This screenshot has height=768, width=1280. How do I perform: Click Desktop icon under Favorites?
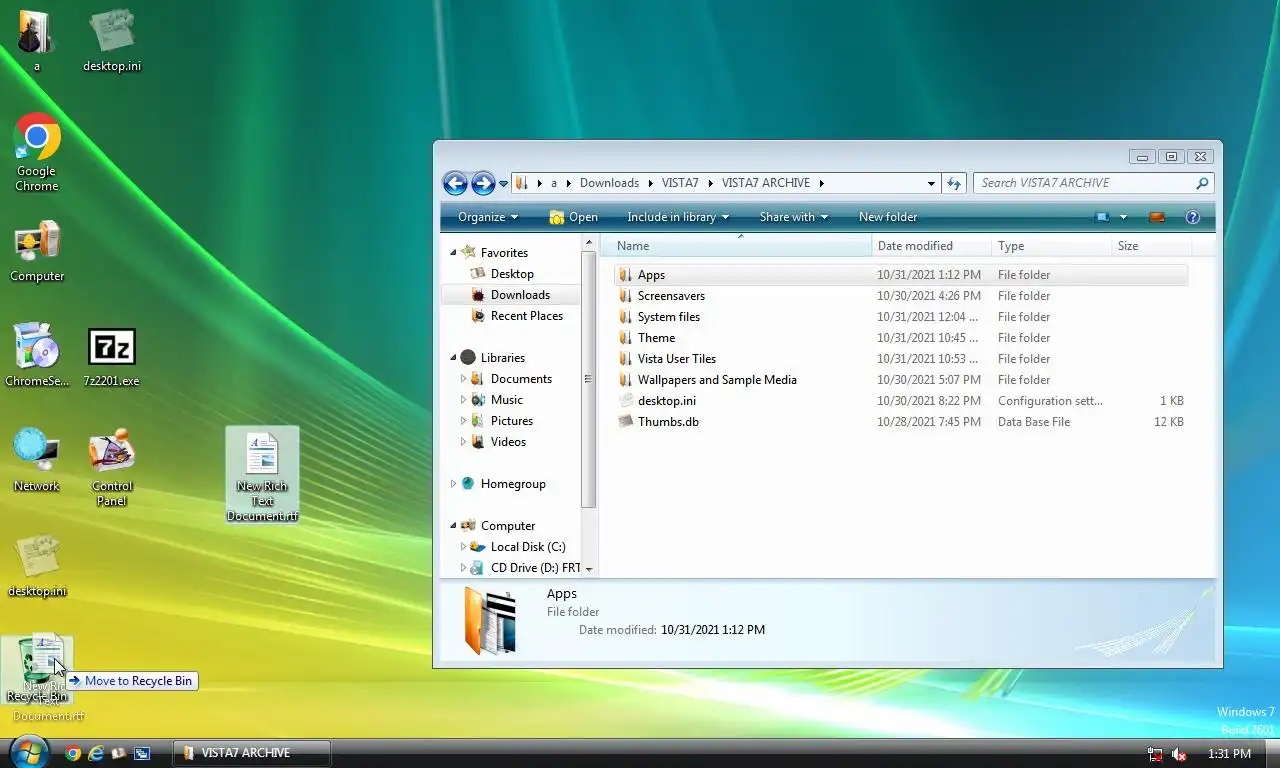tap(478, 274)
